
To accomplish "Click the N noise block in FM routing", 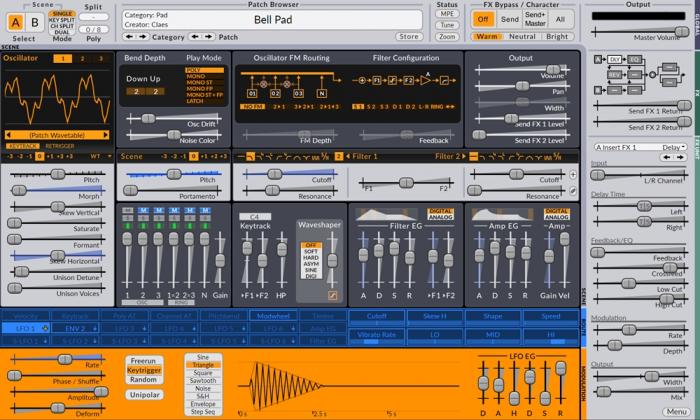I will tap(321, 94).
